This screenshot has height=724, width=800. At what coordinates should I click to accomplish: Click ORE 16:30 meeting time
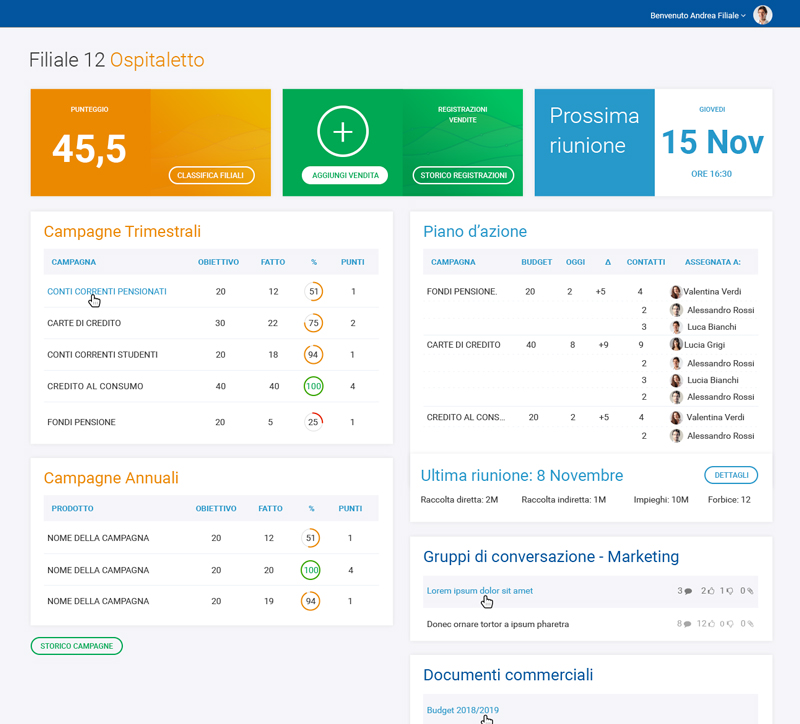[x=711, y=173]
